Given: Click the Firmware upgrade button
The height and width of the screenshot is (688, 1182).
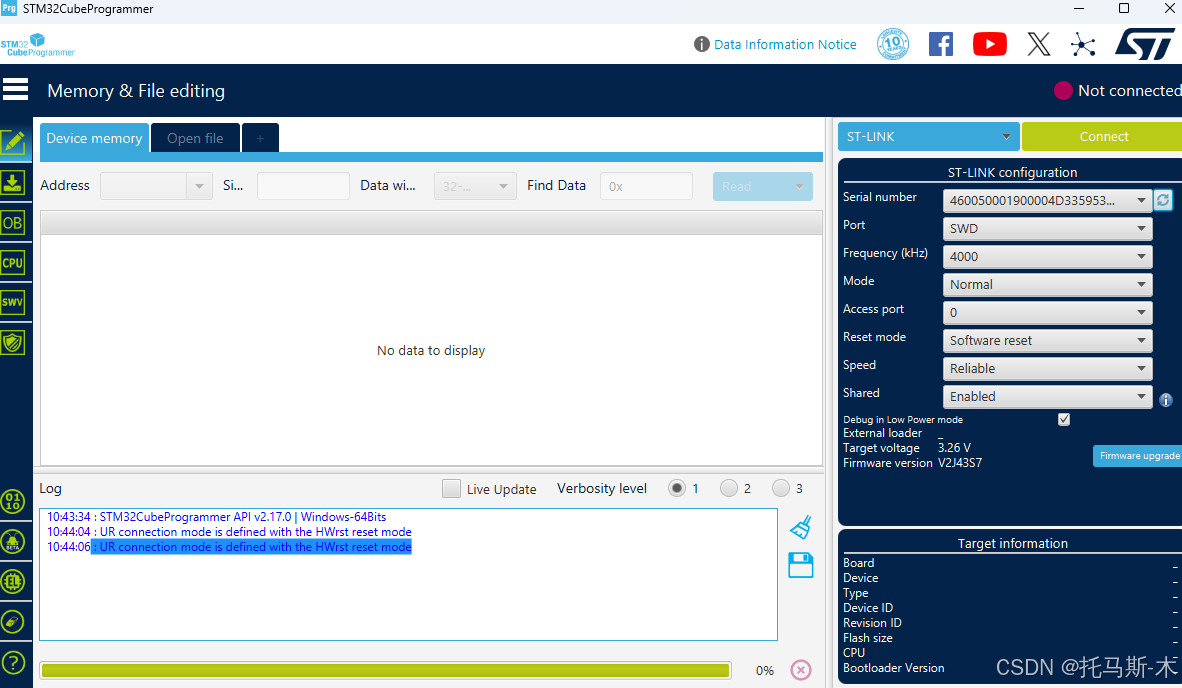Looking at the screenshot, I should [x=1138, y=455].
